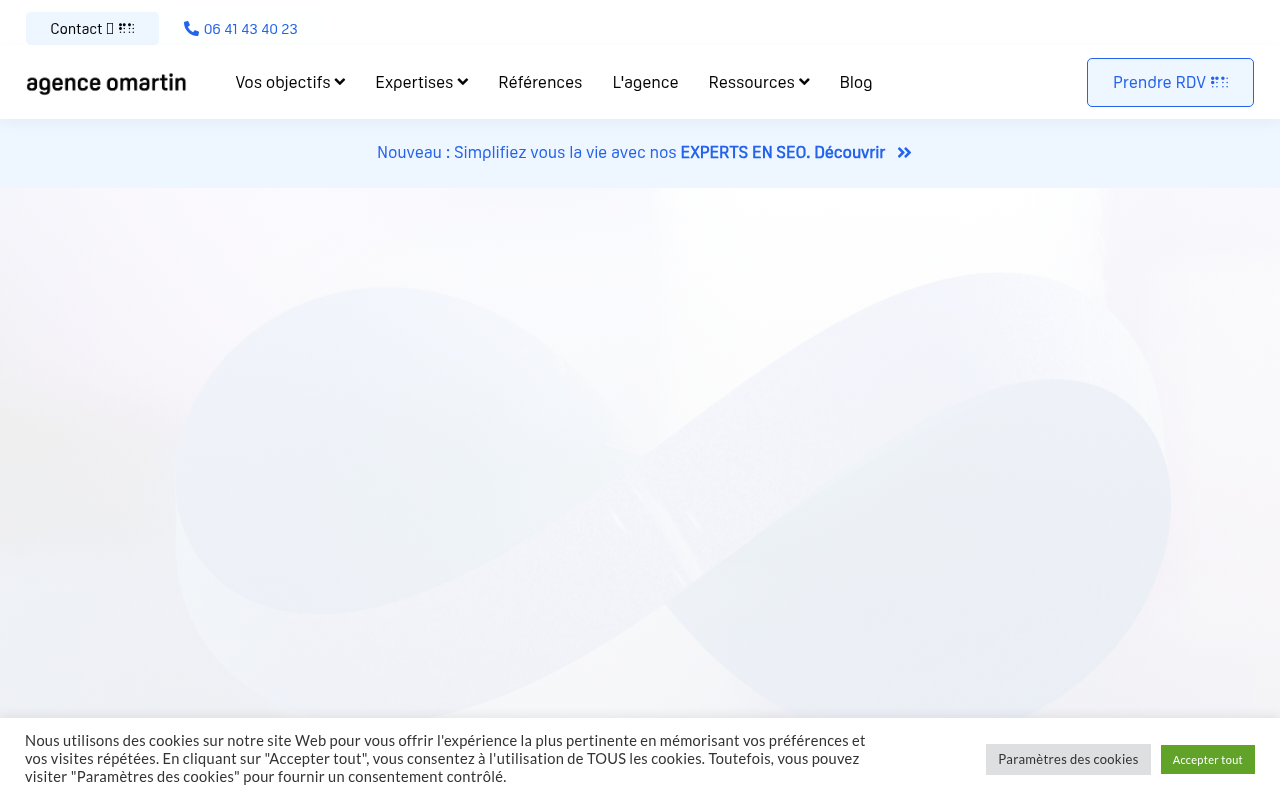Click the cookie notice text starting "Nous utilisons des cookies"
1280x800 pixels.
445,758
